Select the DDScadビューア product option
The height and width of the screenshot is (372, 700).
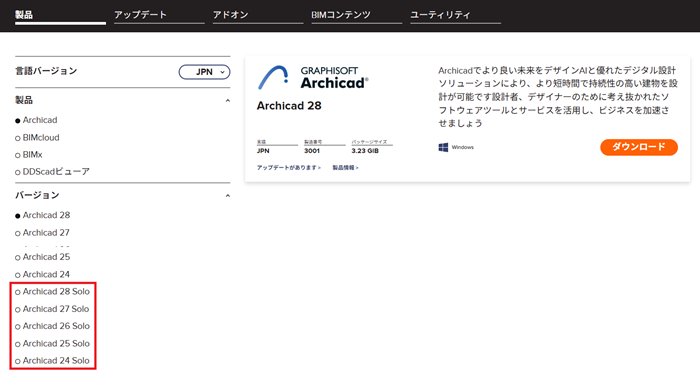52,171
